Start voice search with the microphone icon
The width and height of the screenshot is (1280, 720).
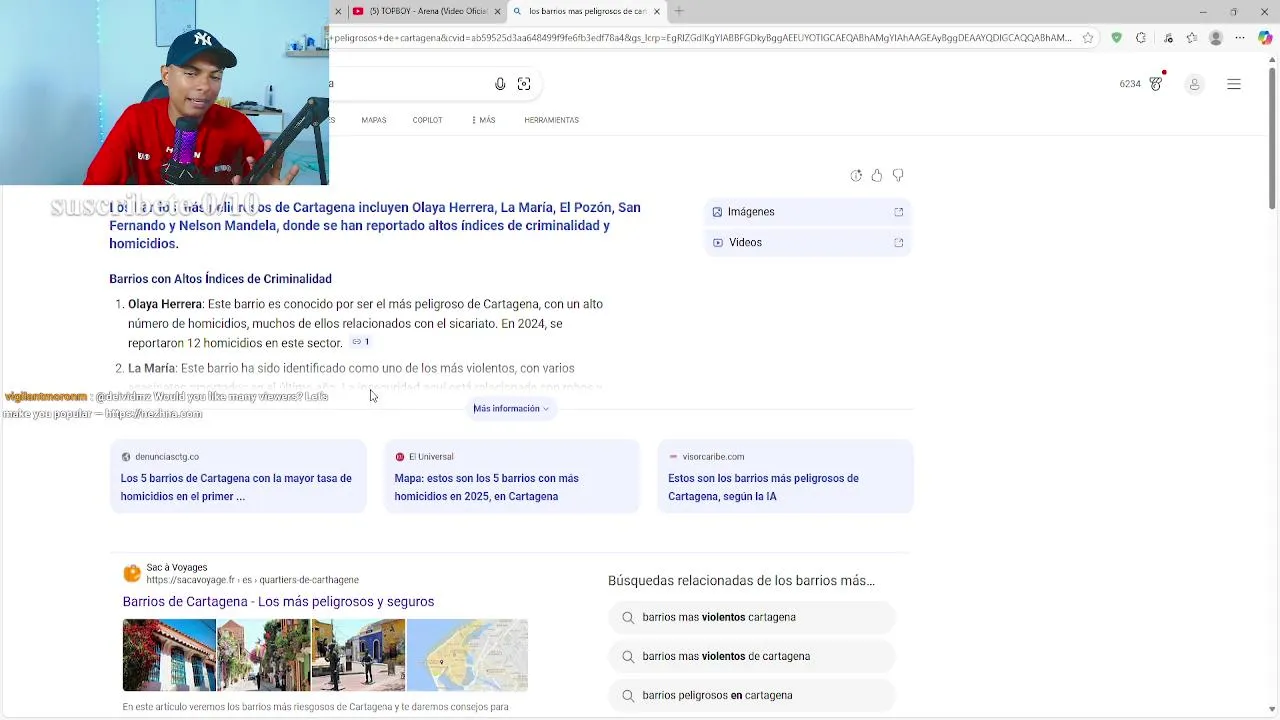pyautogui.click(x=500, y=84)
